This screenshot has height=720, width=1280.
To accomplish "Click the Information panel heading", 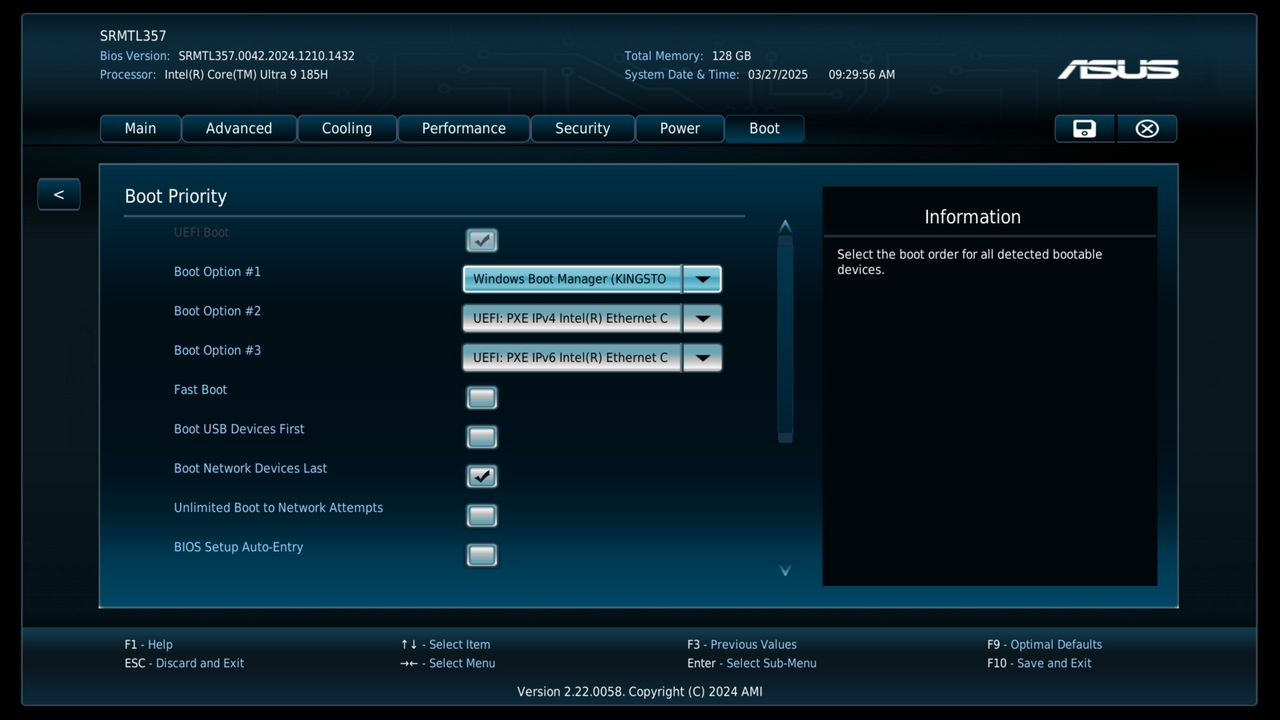I will pos(972,217).
